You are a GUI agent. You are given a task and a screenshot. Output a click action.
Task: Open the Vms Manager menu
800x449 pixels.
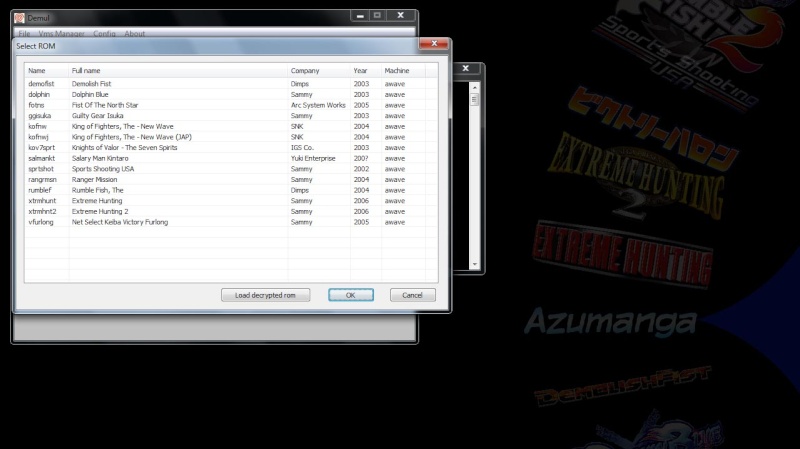click(x=62, y=34)
